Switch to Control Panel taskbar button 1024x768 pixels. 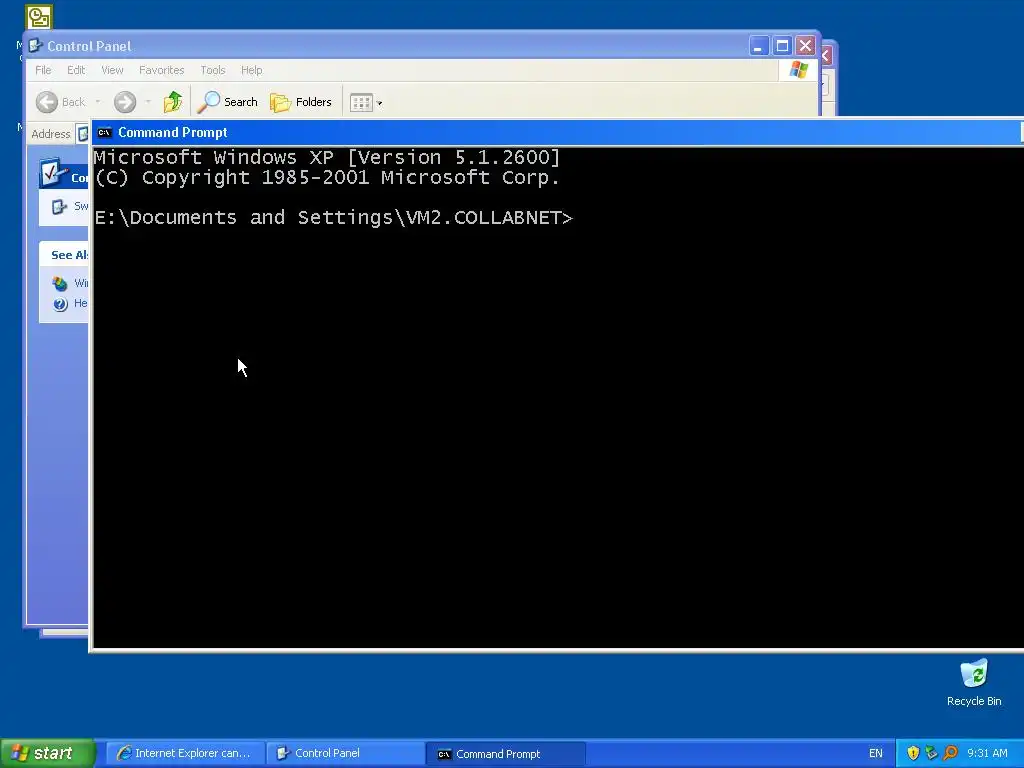[345, 754]
